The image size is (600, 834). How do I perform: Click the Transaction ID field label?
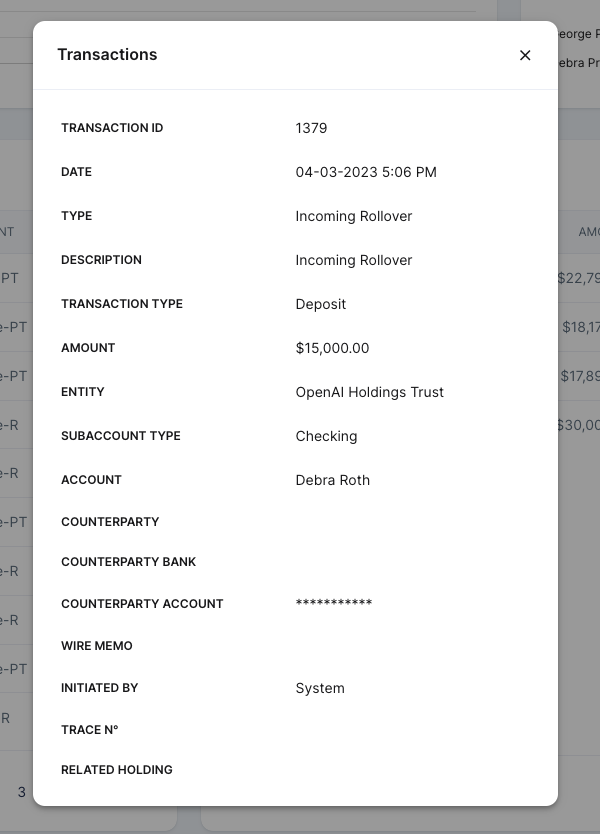tap(112, 128)
